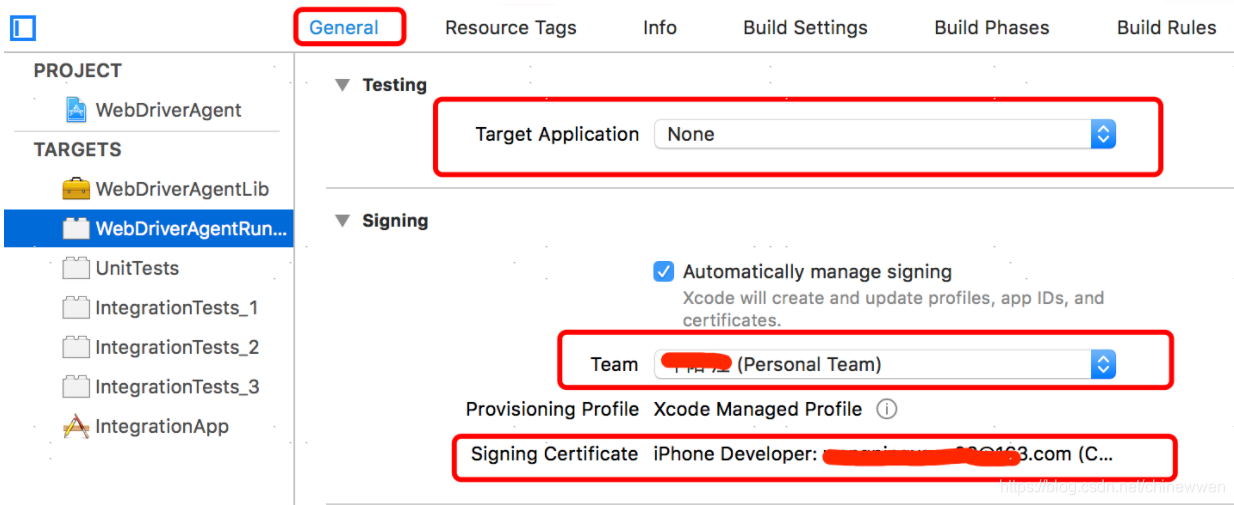Open the Info tab
Screen dimensions: 1234x505
pos(660,28)
